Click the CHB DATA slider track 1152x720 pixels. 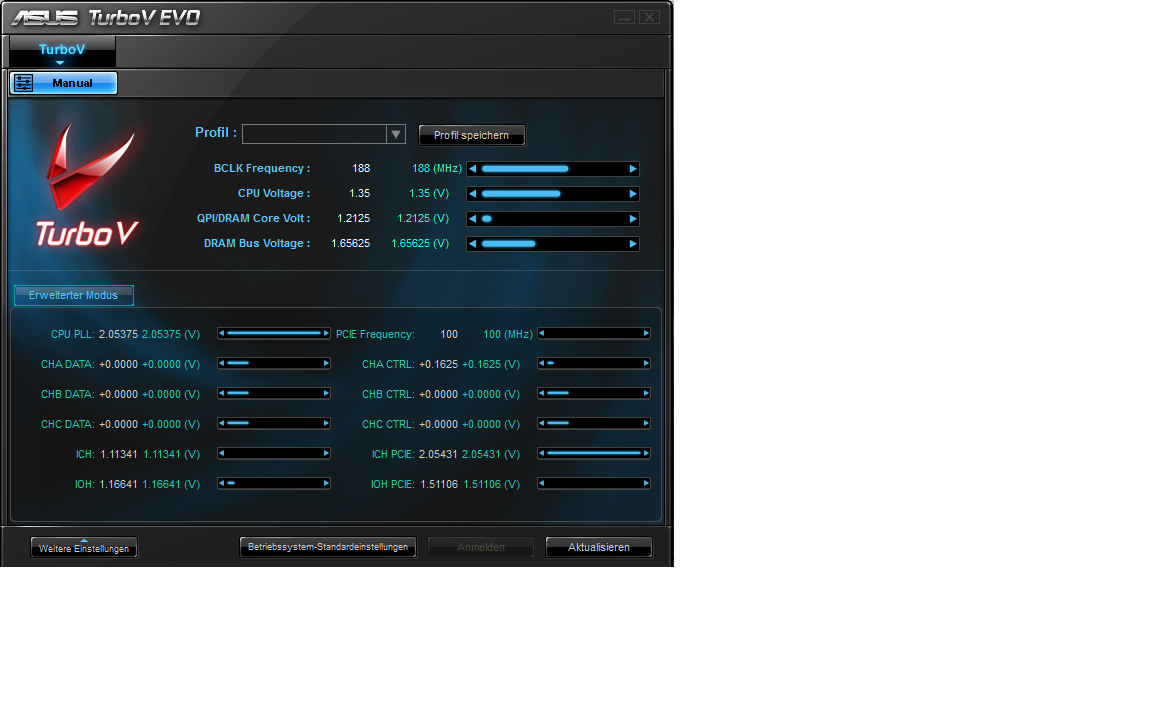[274, 394]
